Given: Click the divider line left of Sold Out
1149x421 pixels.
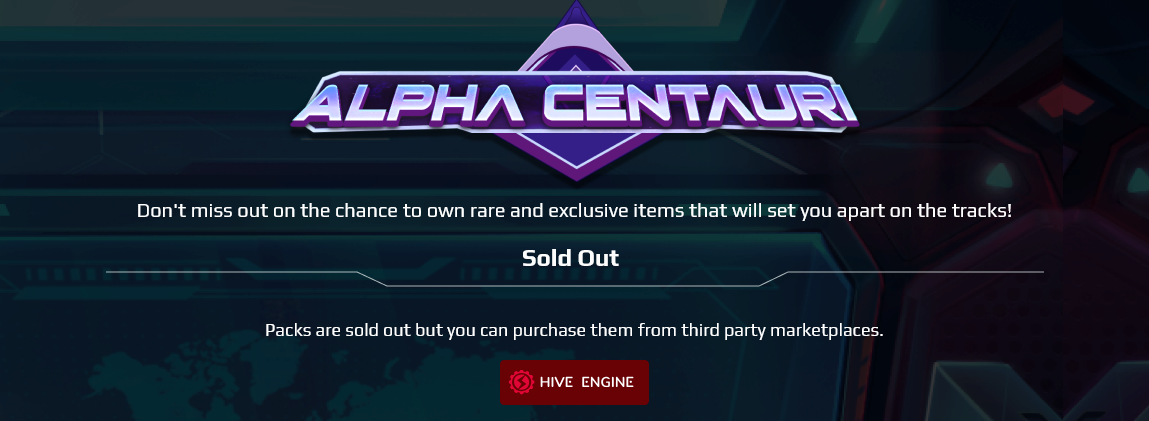Looking at the screenshot, I should point(230,271).
